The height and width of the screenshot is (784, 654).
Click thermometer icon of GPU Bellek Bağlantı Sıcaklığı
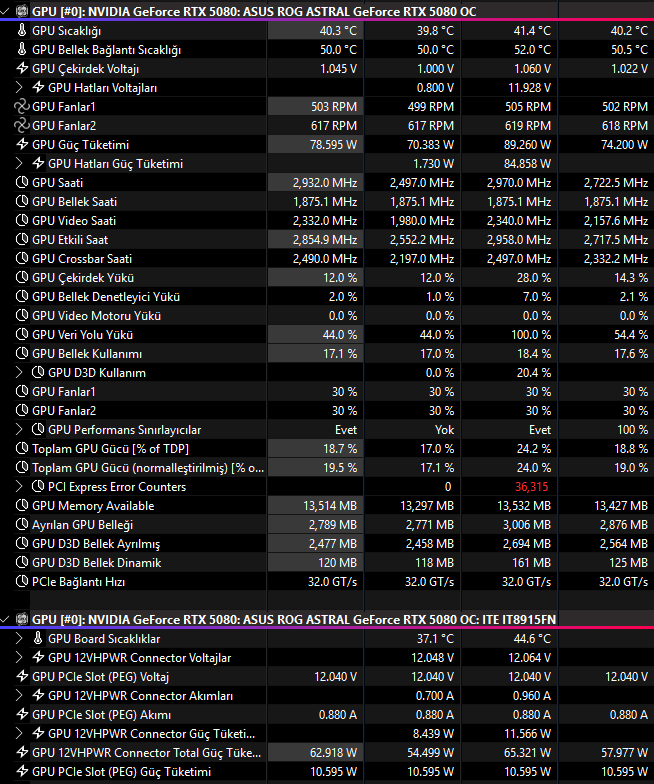pos(22,50)
